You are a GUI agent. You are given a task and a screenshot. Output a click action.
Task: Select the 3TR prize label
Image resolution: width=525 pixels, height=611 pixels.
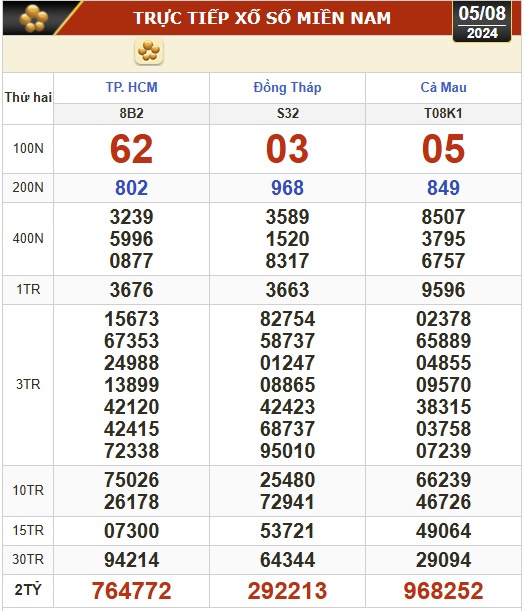28,385
